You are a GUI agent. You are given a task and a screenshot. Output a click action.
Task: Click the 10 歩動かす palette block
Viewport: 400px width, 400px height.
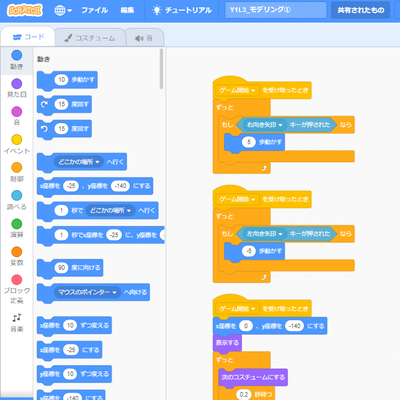click(x=67, y=80)
